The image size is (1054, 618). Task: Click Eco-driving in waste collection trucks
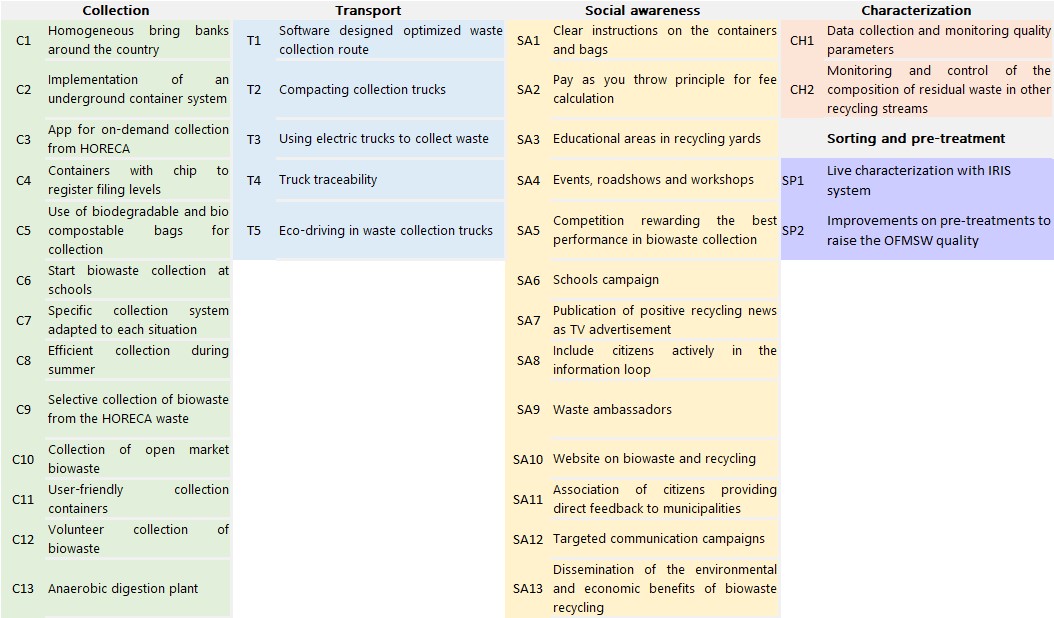pos(385,231)
